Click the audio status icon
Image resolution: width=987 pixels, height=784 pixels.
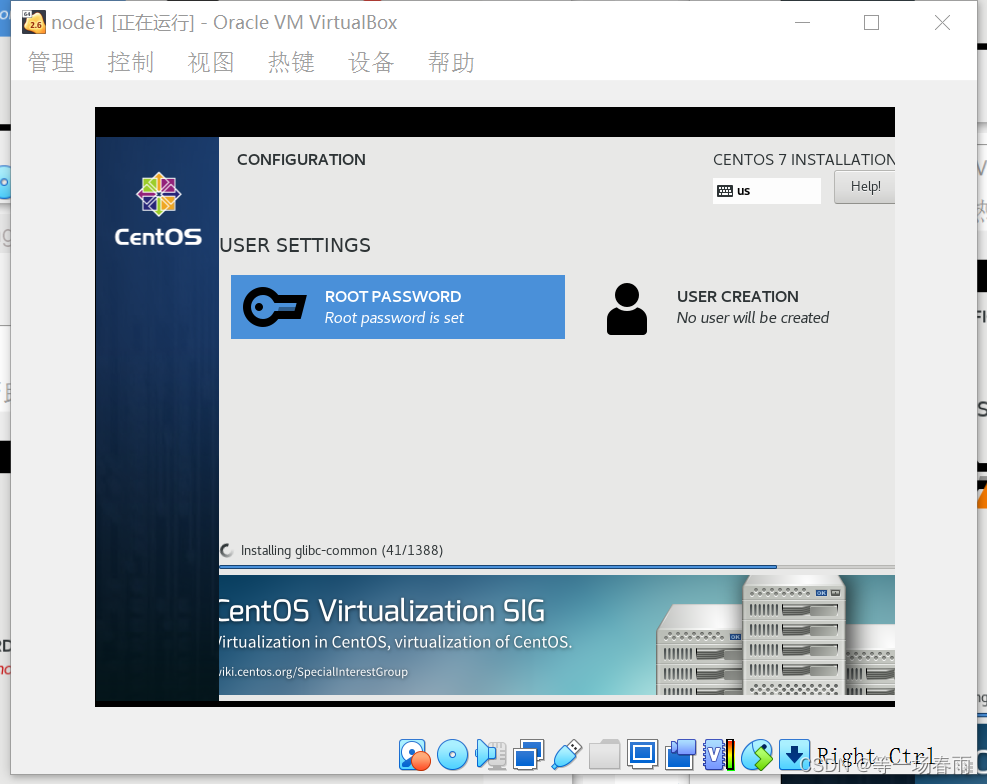(491, 754)
